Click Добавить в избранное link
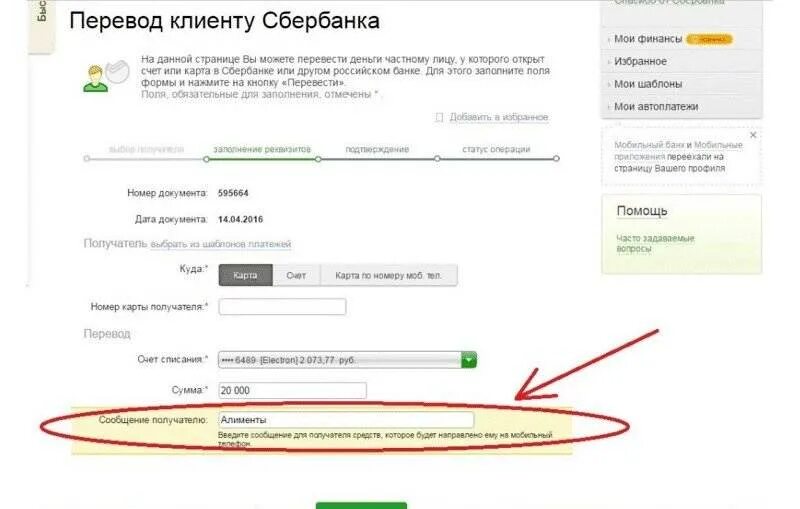The image size is (800, 509). point(498,117)
